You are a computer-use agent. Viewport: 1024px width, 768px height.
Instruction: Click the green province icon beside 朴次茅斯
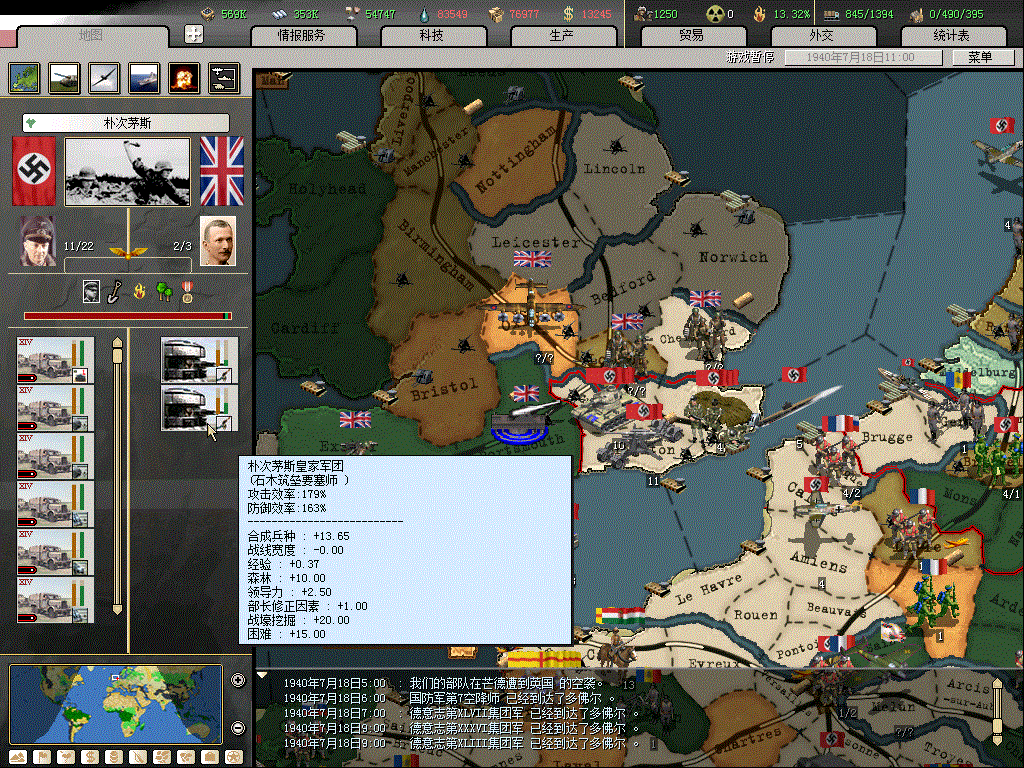[x=31, y=123]
